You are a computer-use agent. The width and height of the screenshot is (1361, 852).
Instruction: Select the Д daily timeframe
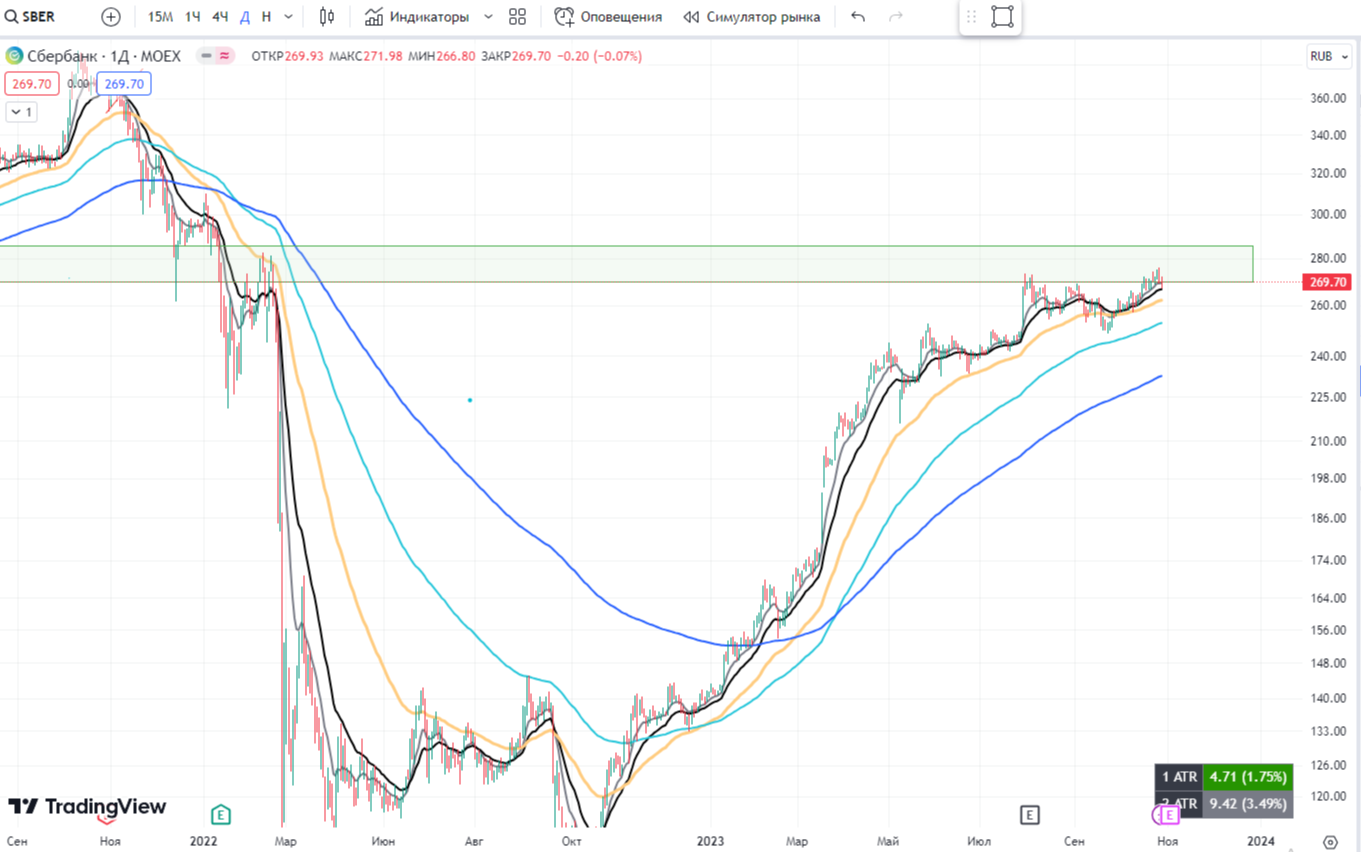[245, 17]
